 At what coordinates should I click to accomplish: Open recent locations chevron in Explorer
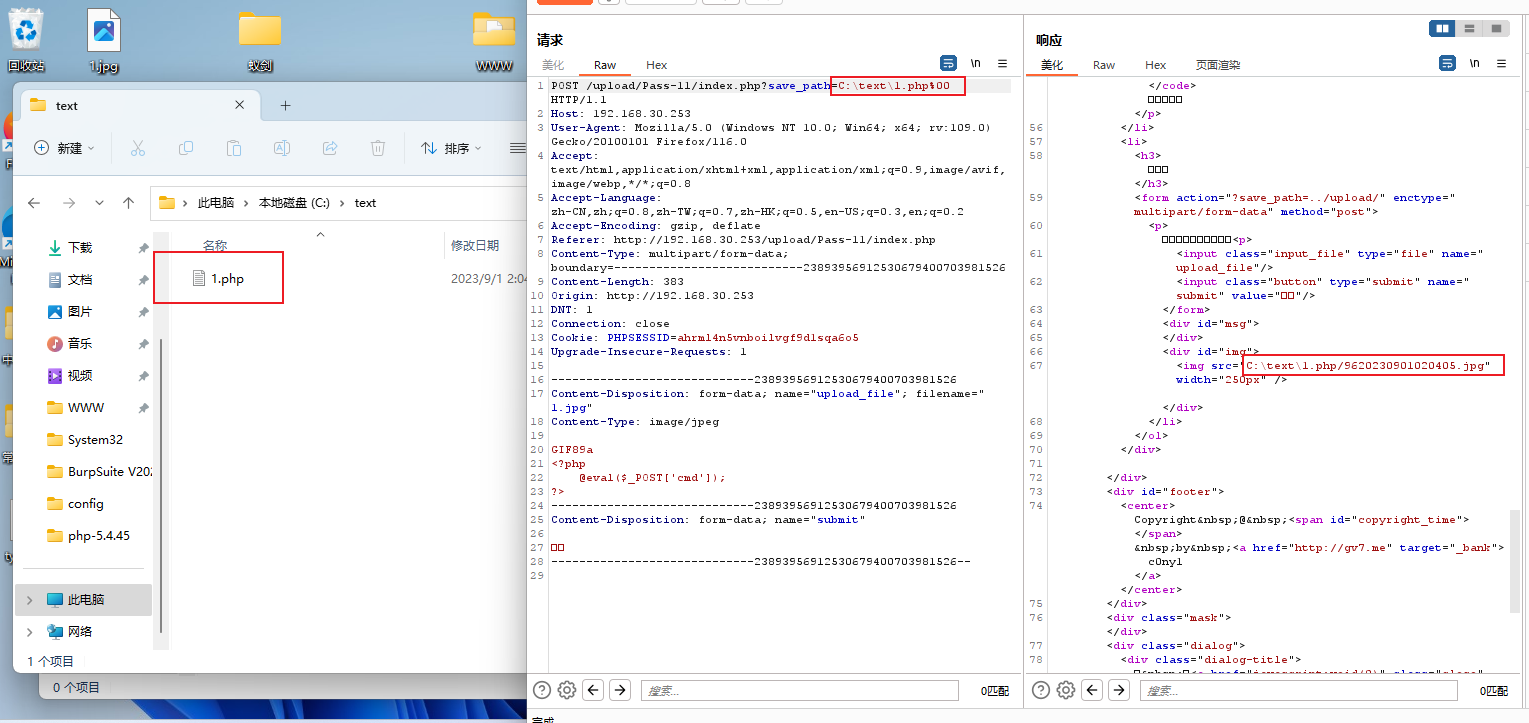[99, 202]
